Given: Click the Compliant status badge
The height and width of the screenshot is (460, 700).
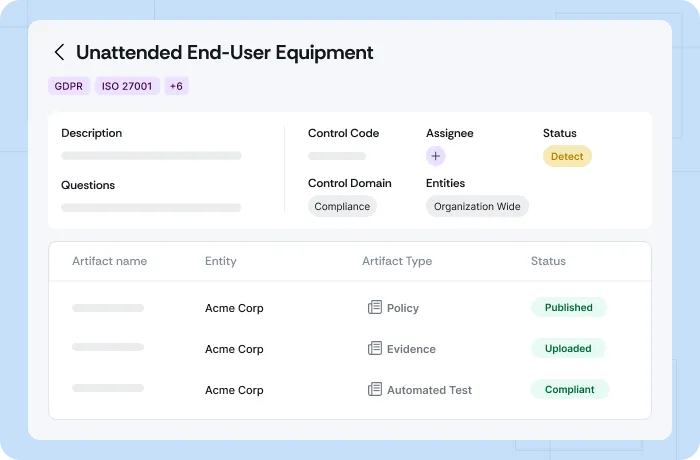Looking at the screenshot, I should point(569,390).
